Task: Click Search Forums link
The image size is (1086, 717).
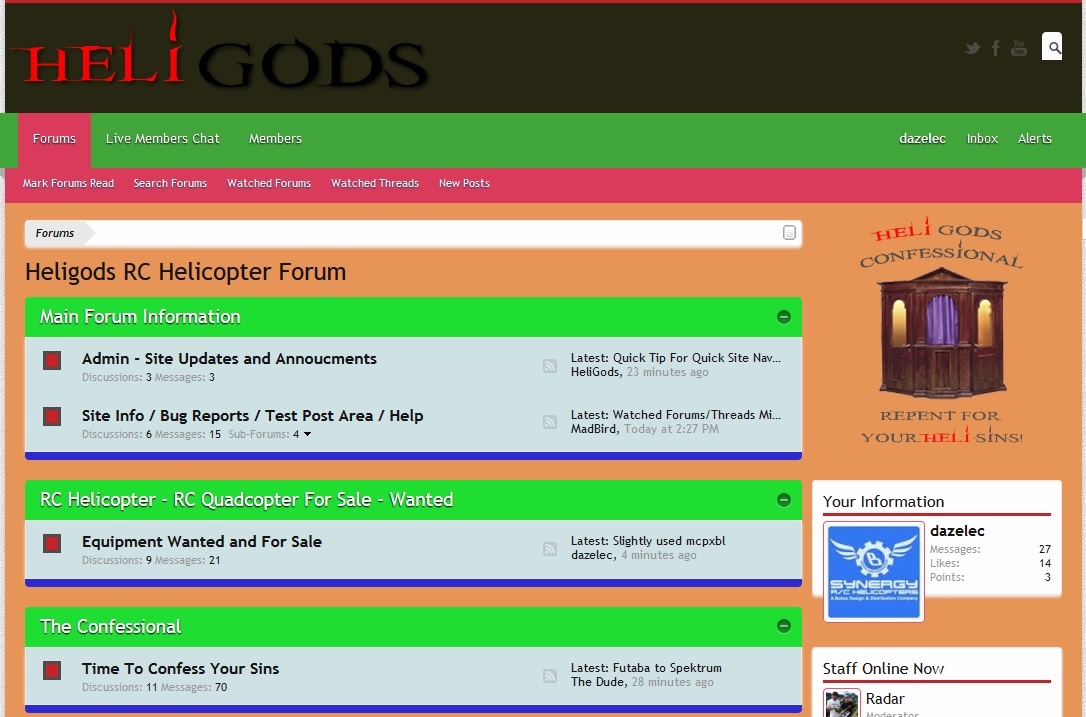Action: click(170, 184)
